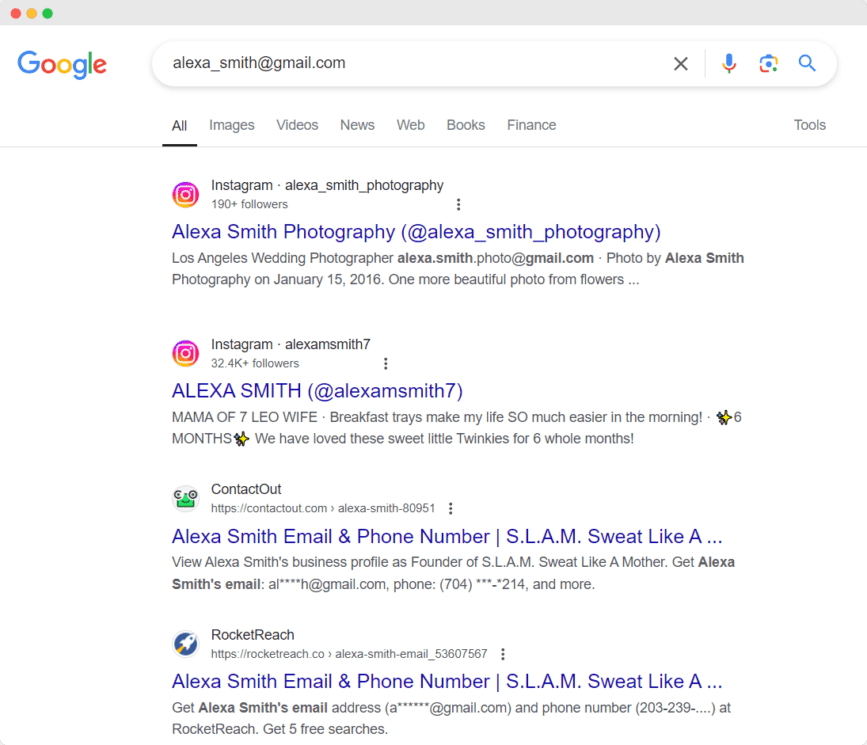Screen dimensions: 867x745
Task: Open the Tools menu
Action: [x=809, y=125]
